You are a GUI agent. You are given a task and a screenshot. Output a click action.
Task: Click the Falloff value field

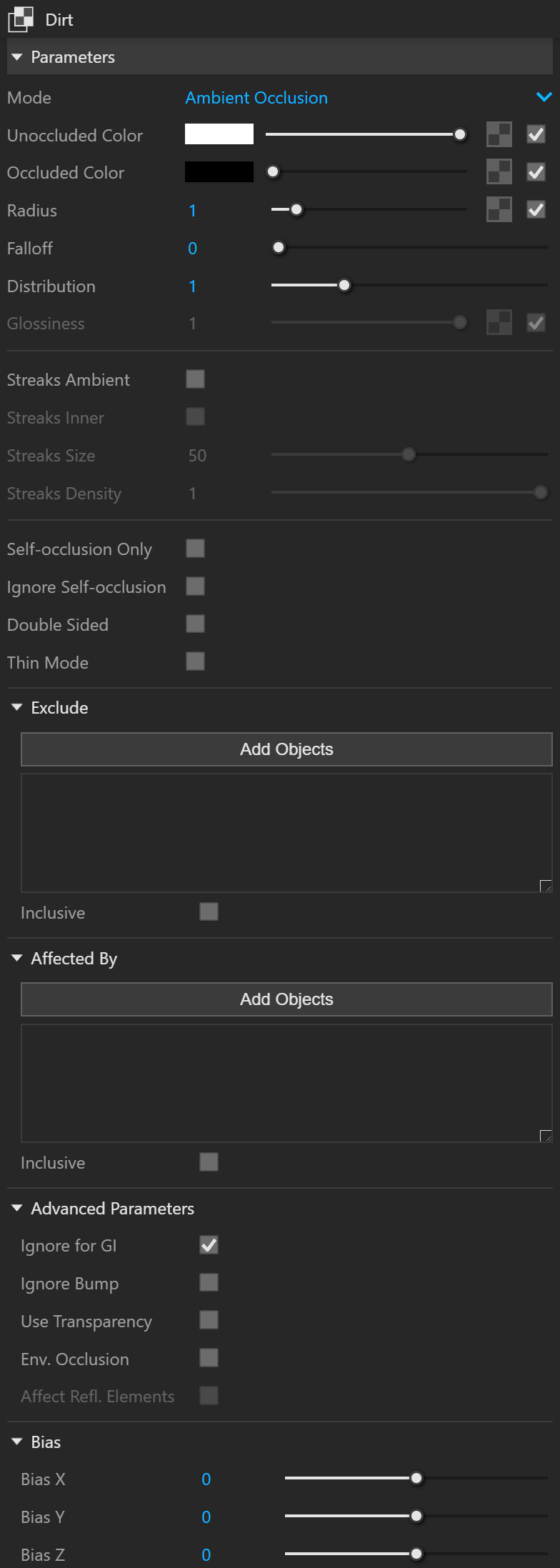click(193, 248)
